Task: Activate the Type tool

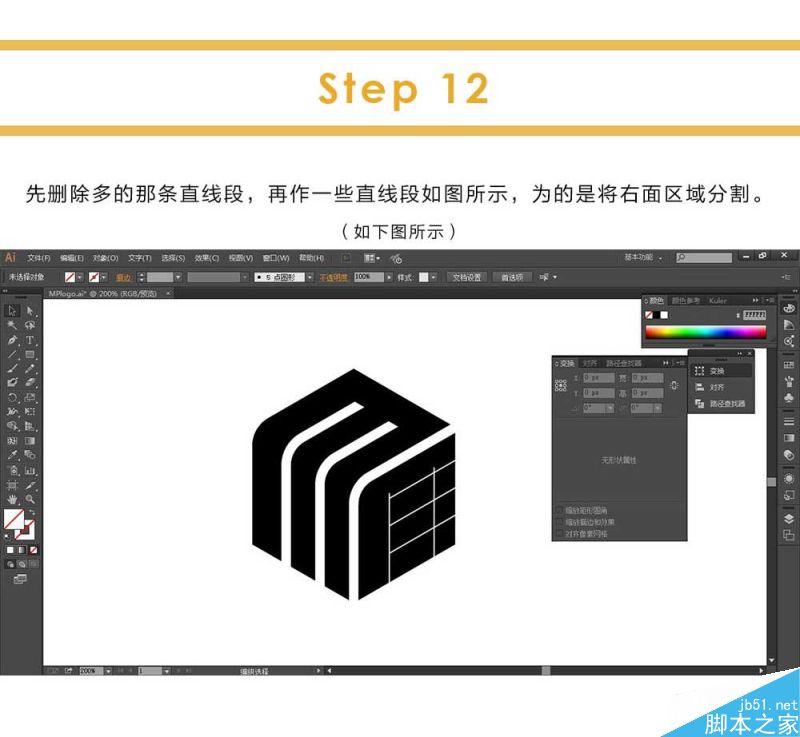Action: [x=30, y=340]
